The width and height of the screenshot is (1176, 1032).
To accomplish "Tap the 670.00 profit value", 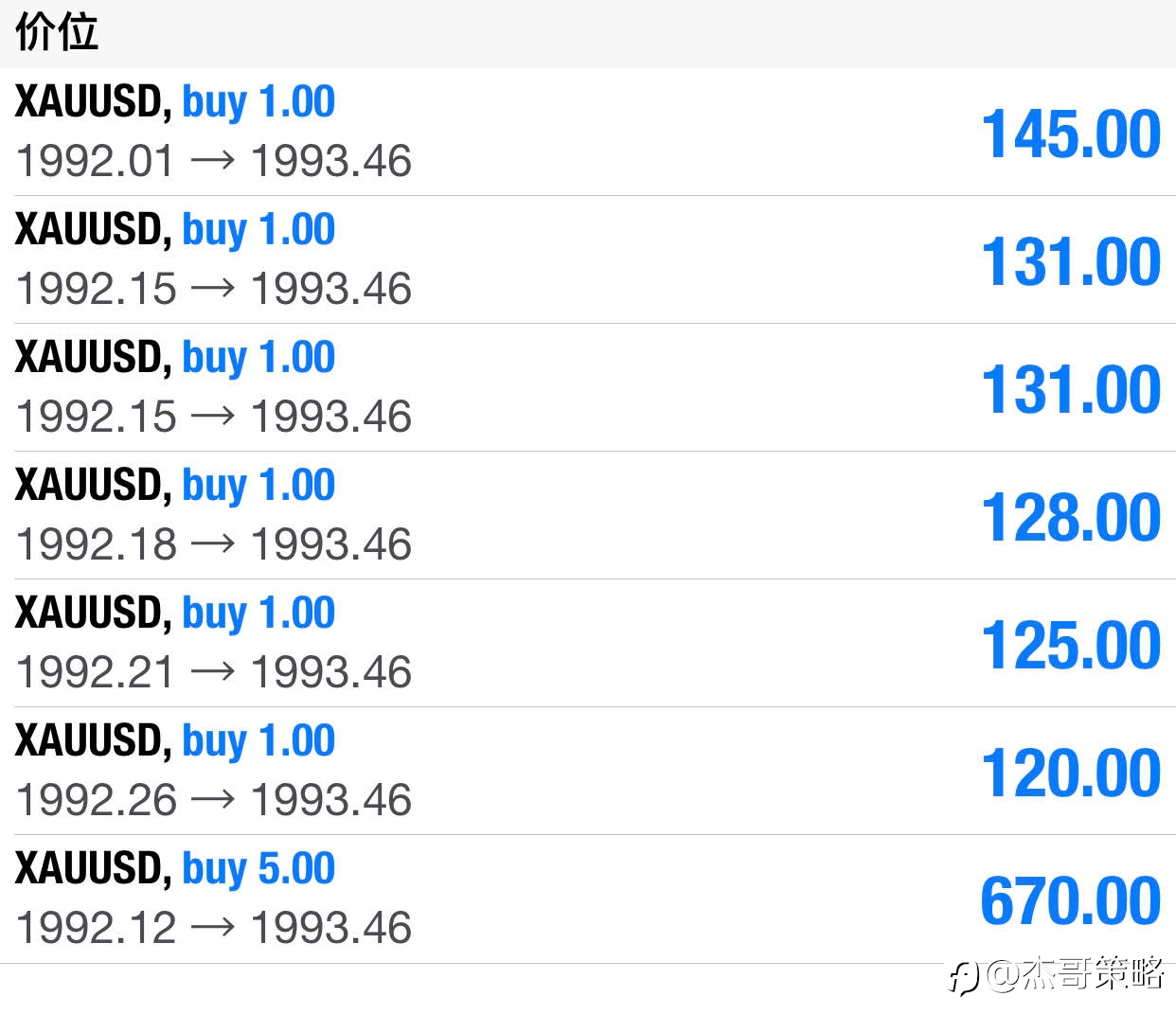I will coord(1071,900).
